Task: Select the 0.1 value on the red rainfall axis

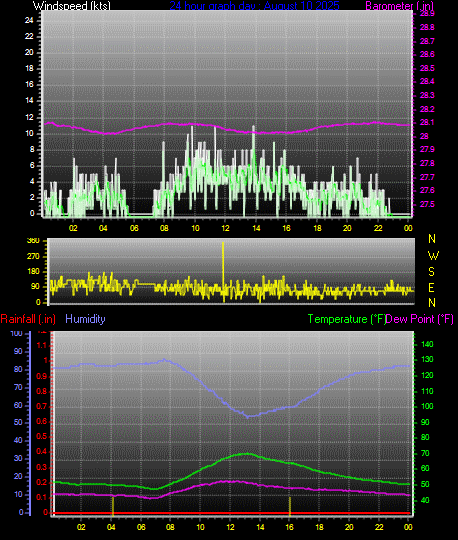Action: [42, 497]
